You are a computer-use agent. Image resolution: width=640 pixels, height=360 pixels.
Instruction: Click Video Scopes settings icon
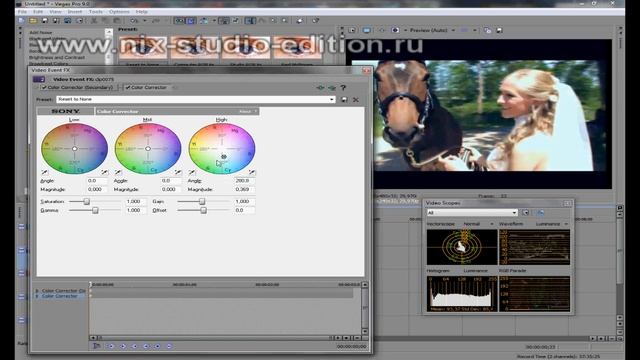click(526, 213)
